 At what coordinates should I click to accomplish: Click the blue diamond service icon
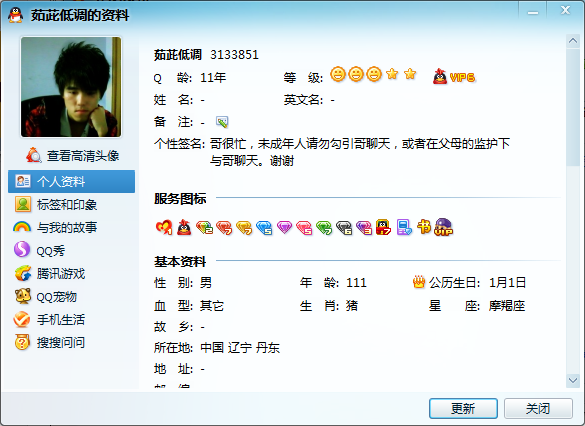(264, 228)
